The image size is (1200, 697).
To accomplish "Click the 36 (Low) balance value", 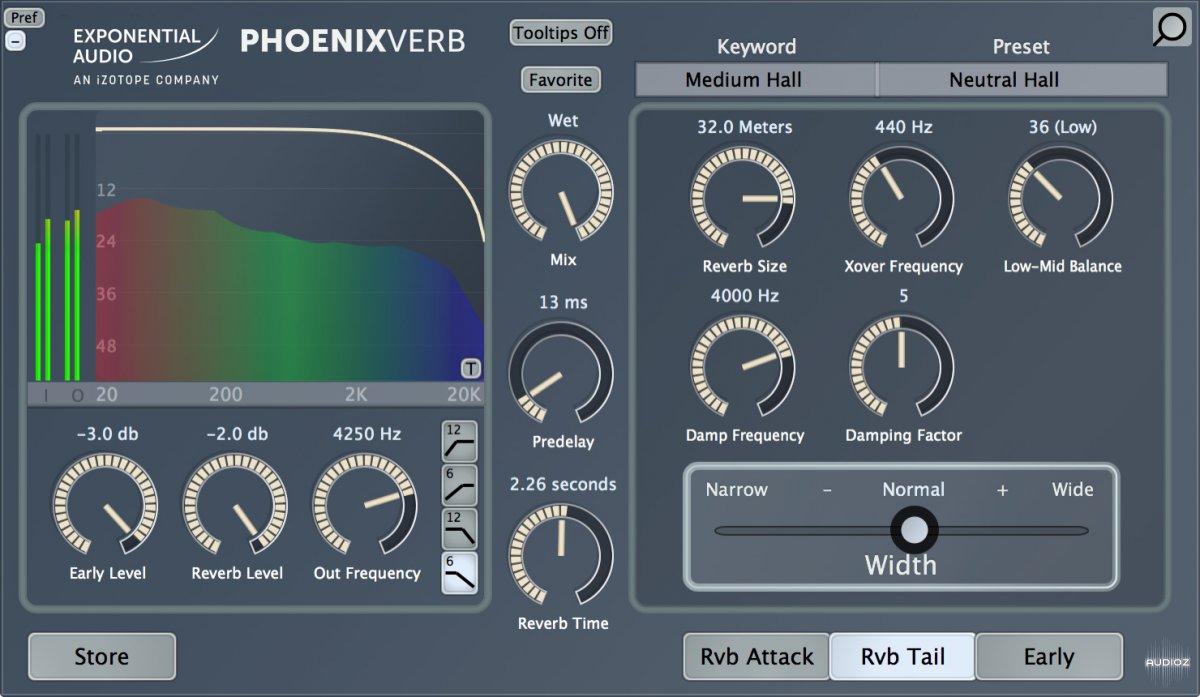I will [x=1062, y=127].
